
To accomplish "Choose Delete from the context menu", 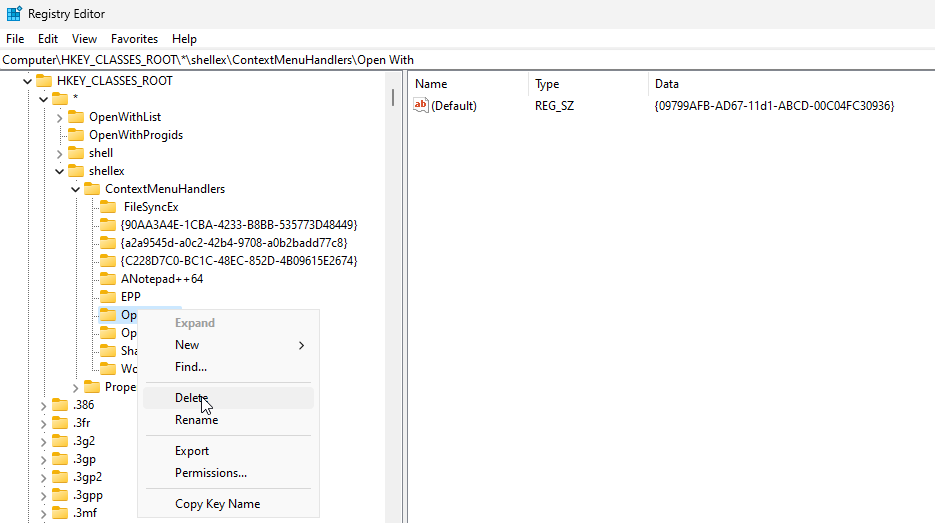I will (190, 398).
